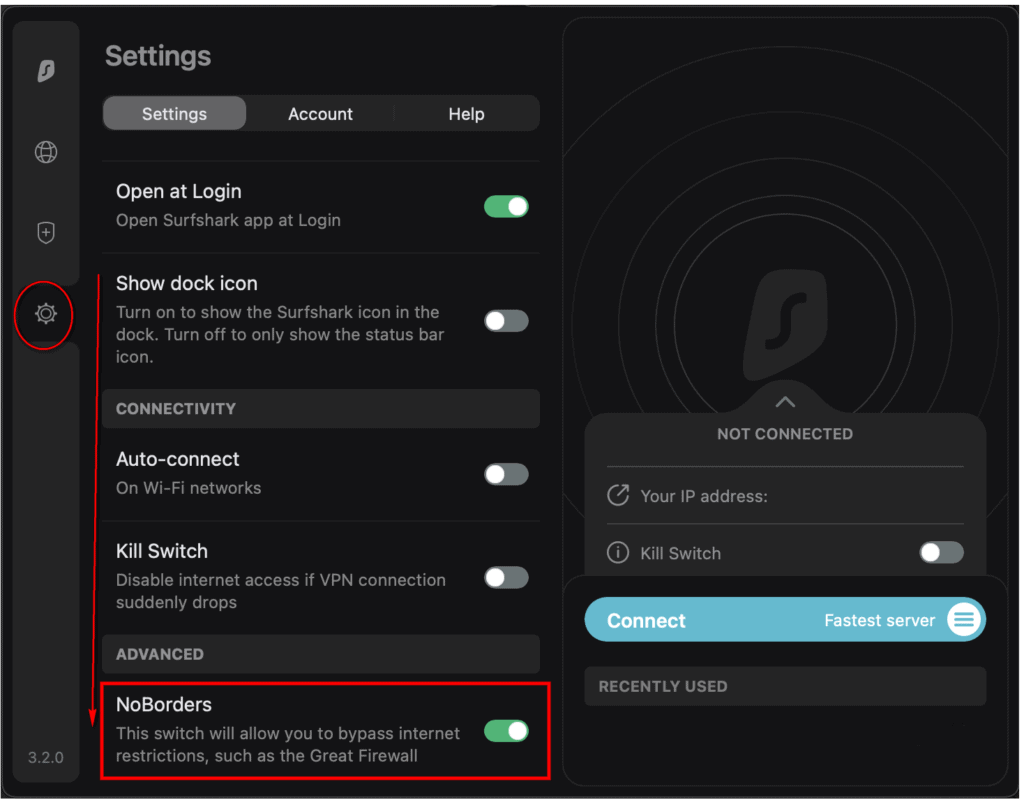The width and height of the screenshot is (1024, 802).
Task: Open the server list via hamburger icon
Action: 963,619
